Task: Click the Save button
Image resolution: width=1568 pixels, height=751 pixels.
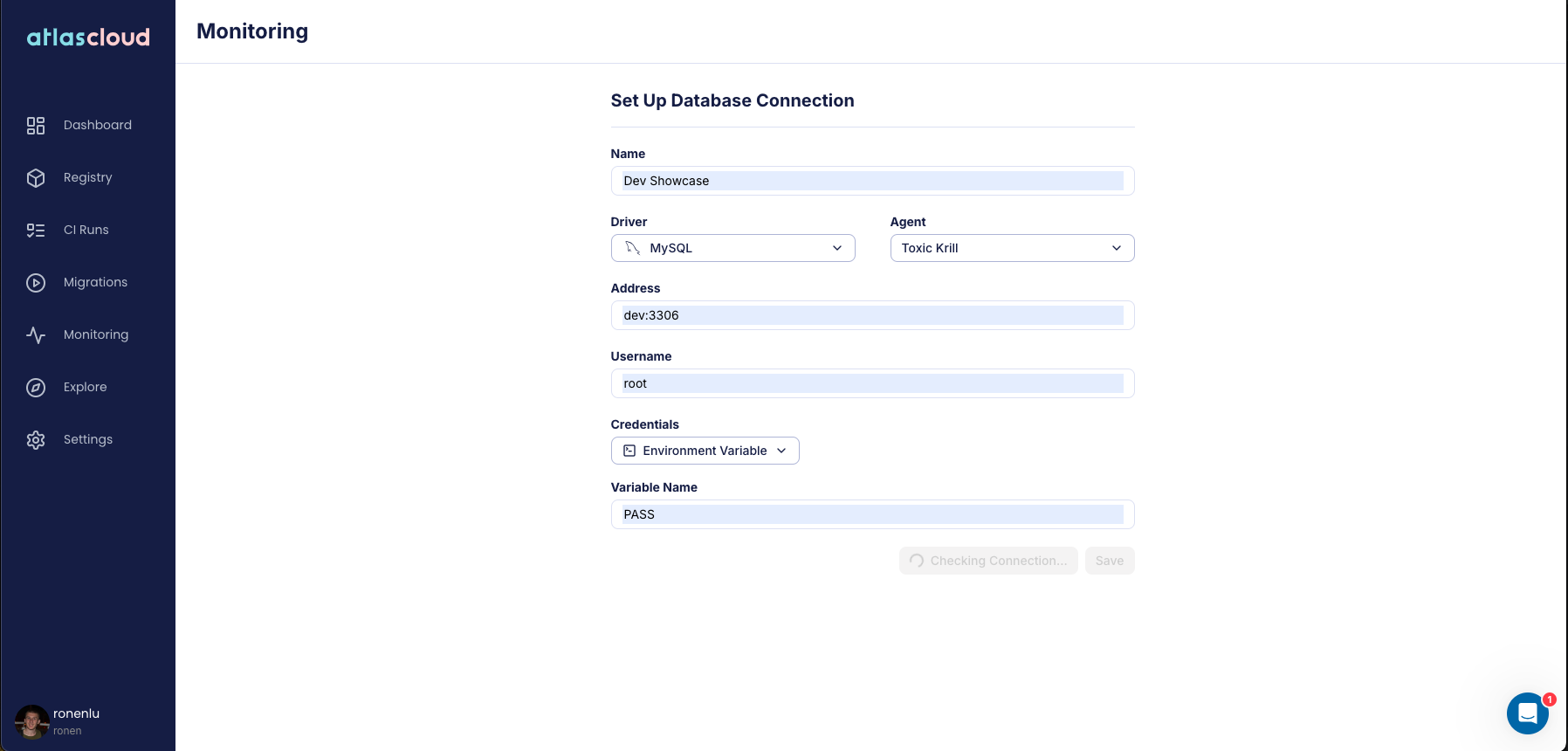Action: coord(1110,561)
